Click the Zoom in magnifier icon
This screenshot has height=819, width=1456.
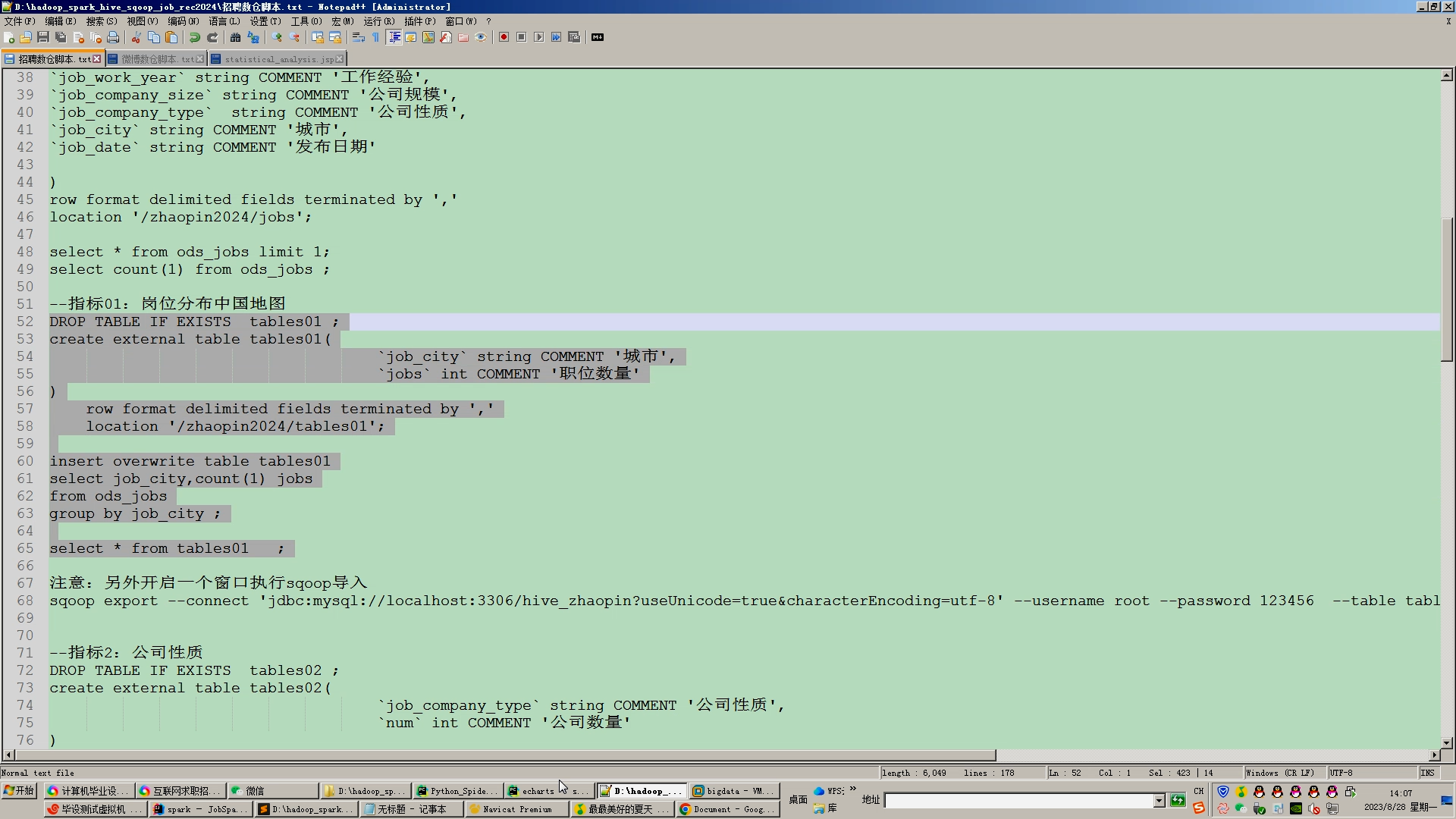277,37
